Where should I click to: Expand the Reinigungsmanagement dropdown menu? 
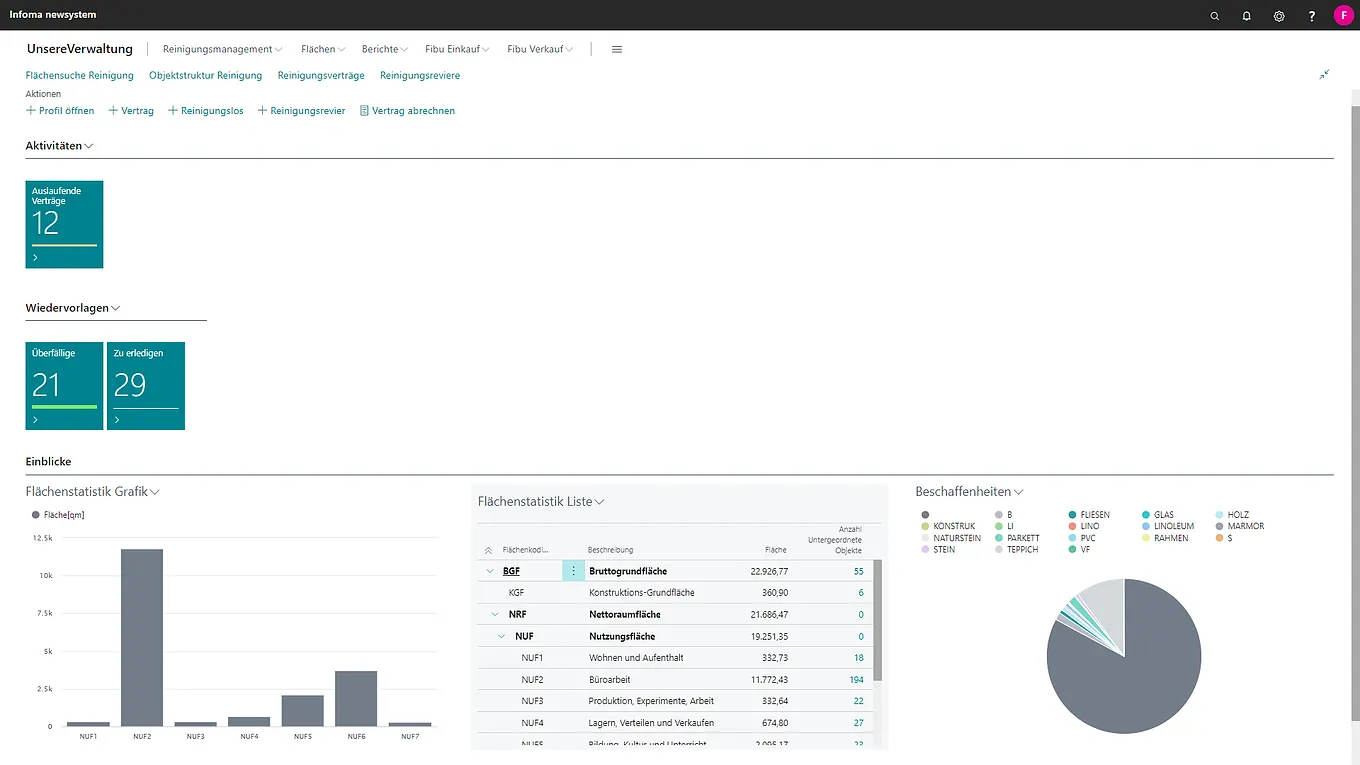click(222, 49)
